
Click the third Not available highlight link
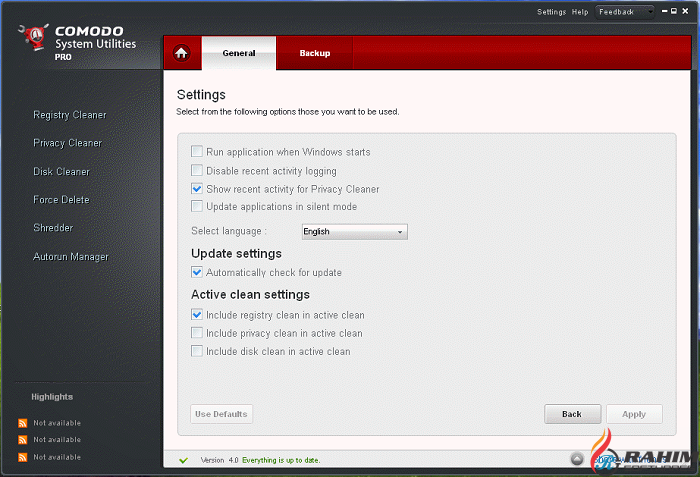[57, 457]
